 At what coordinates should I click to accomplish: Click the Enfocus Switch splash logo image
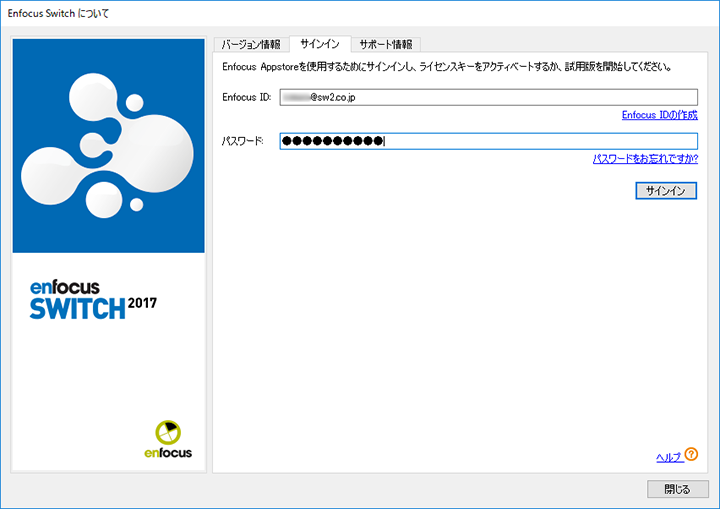click(x=108, y=146)
